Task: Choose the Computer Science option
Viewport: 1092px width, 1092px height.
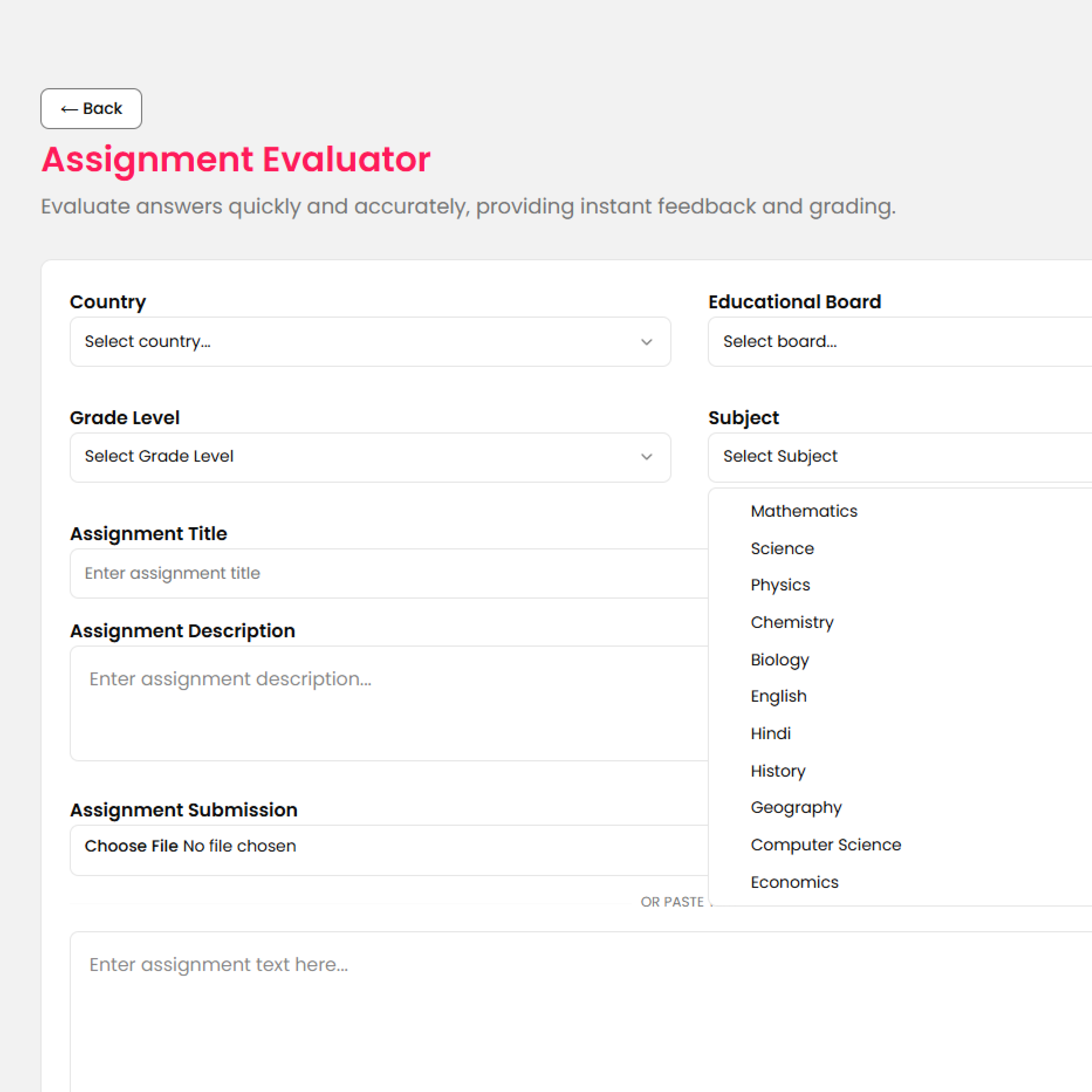Action: tap(825, 845)
